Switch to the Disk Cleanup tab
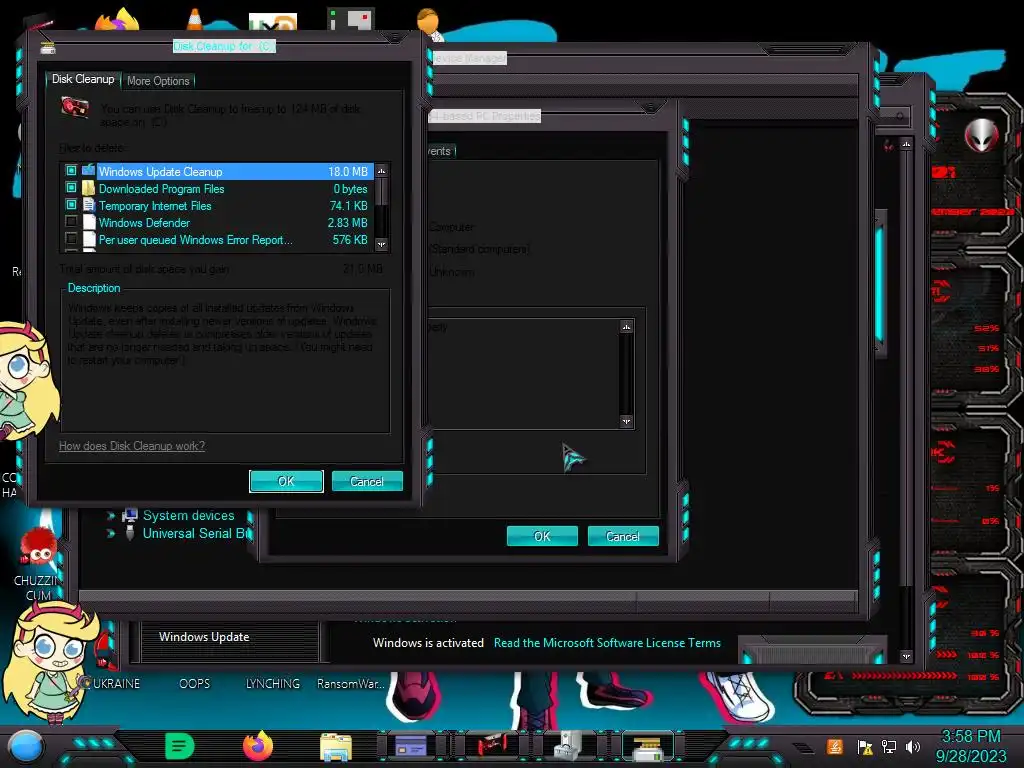This screenshot has width=1024, height=768. tap(83, 79)
